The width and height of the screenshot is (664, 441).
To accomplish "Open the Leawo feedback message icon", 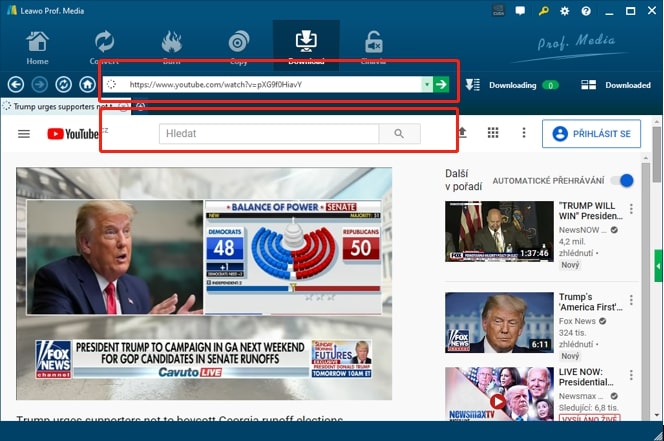I will (x=520, y=11).
